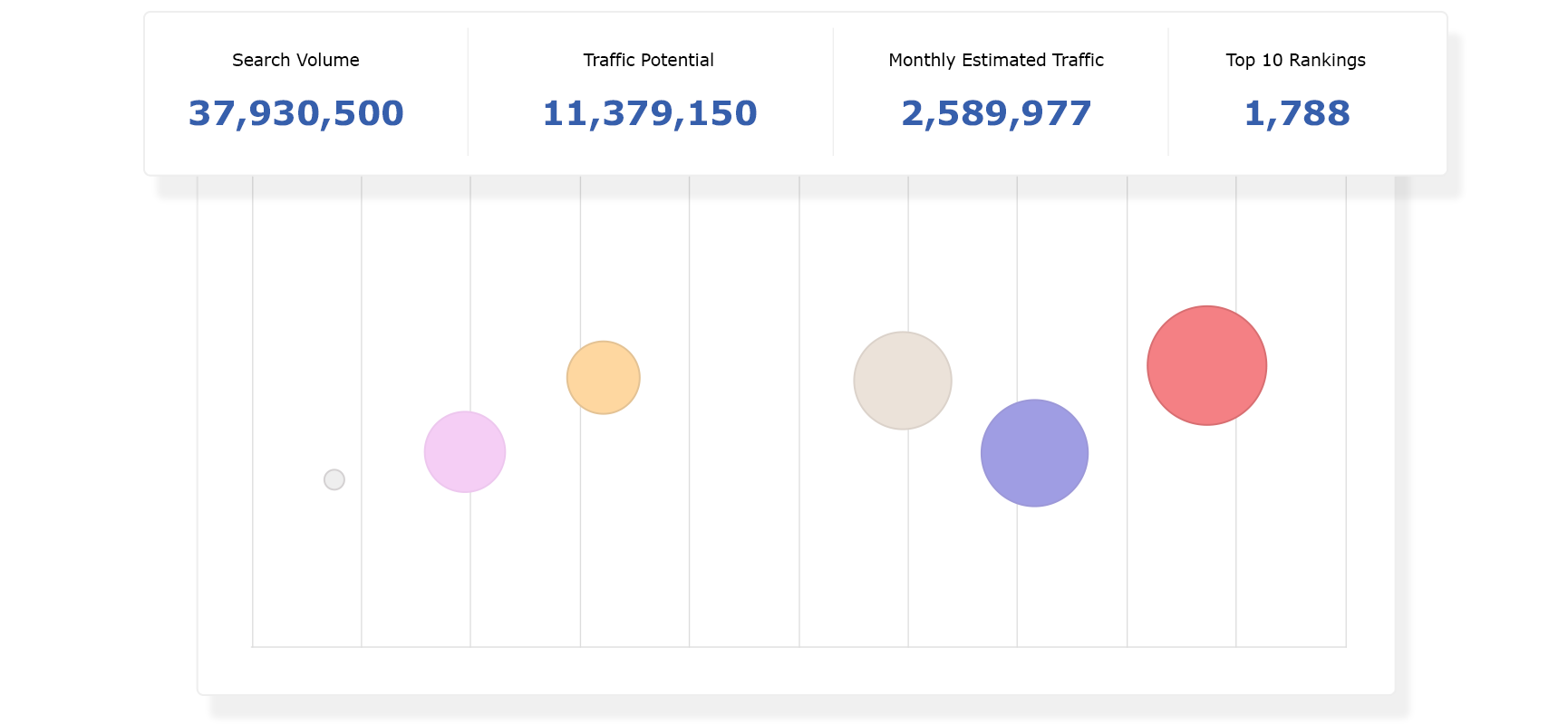Select the 1,788 rankings value
The height and width of the screenshot is (725, 1568).
coord(1296,113)
